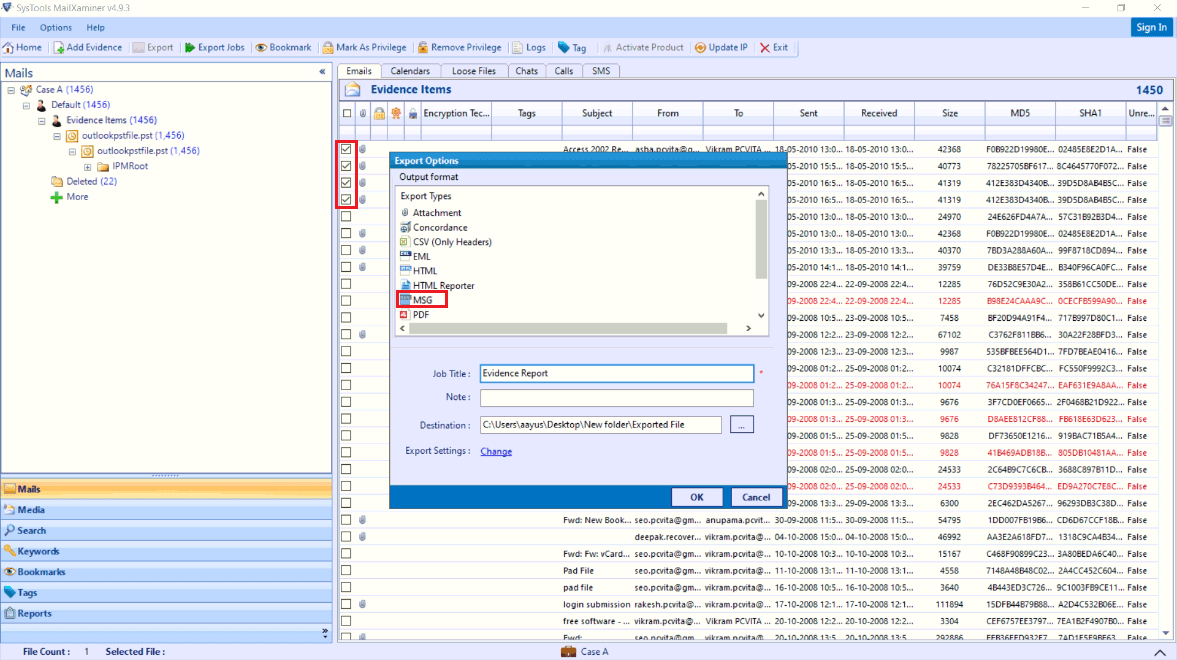Click the Change export settings link

point(496,451)
